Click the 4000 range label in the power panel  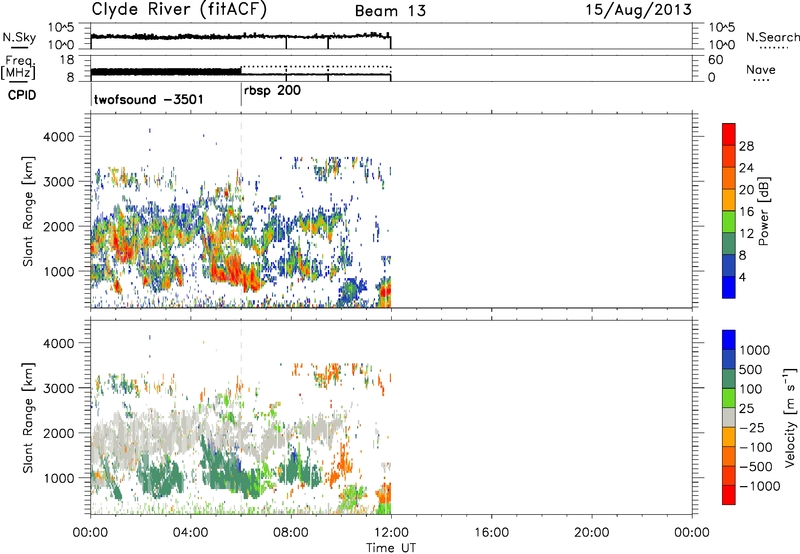pos(58,137)
